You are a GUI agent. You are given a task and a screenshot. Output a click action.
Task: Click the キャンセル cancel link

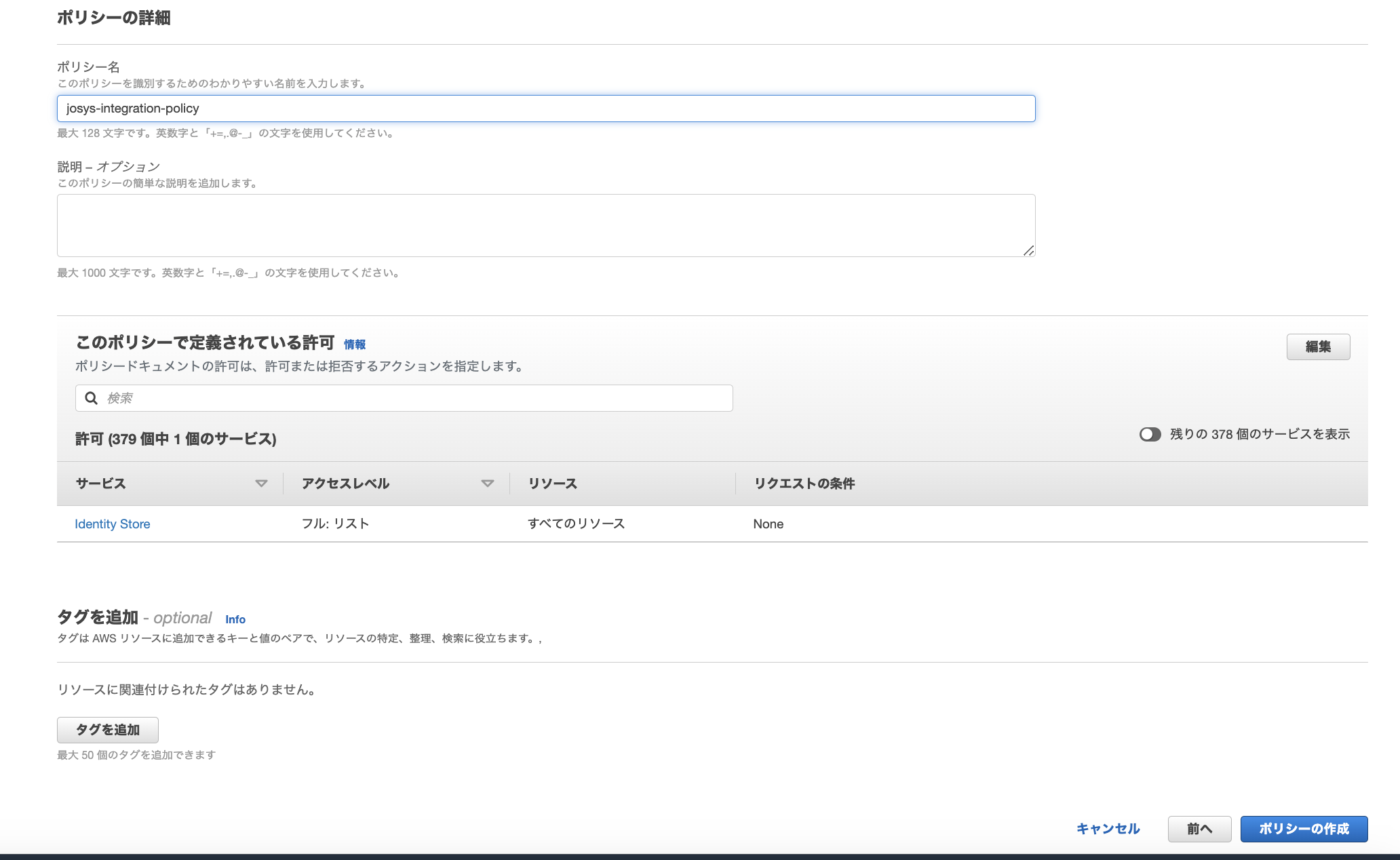pos(1108,829)
